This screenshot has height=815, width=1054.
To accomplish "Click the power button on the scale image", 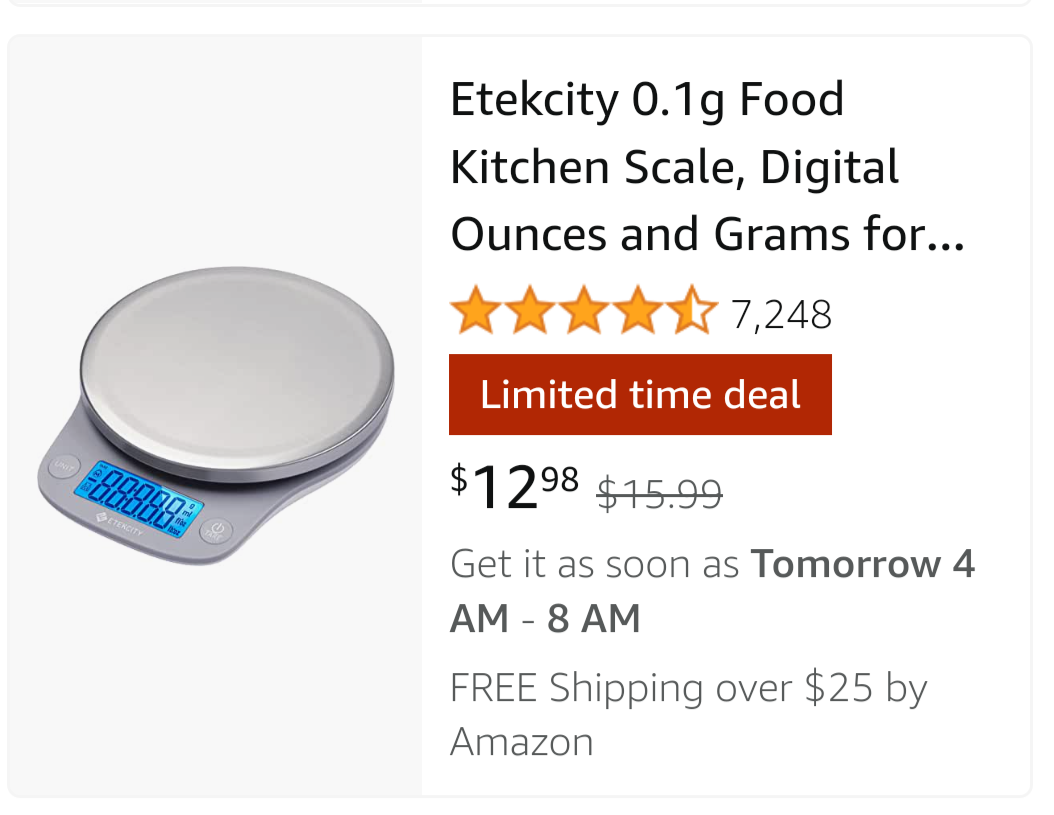I will click(x=216, y=530).
